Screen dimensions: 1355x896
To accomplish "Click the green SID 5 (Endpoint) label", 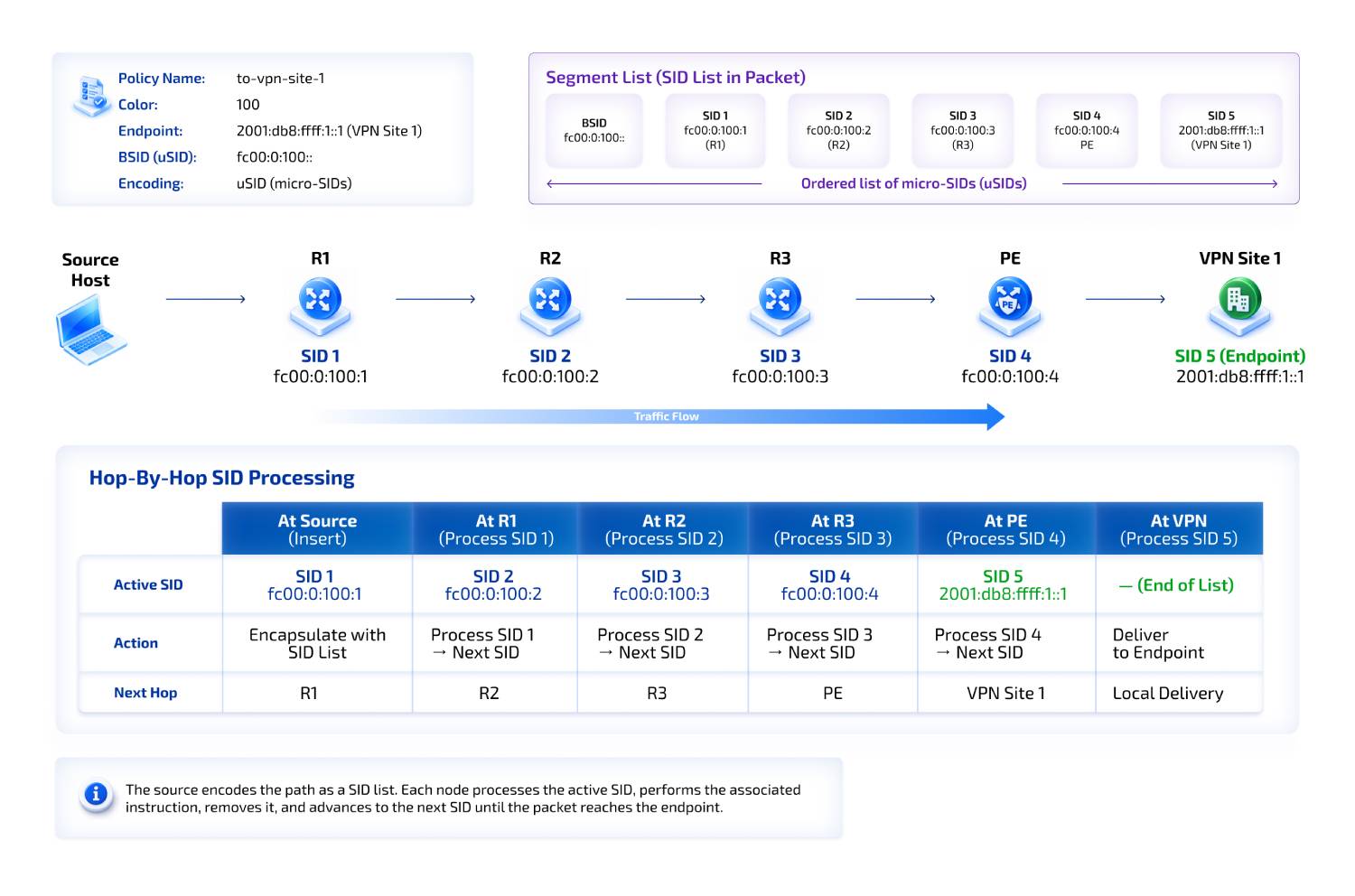I will tap(1239, 356).
